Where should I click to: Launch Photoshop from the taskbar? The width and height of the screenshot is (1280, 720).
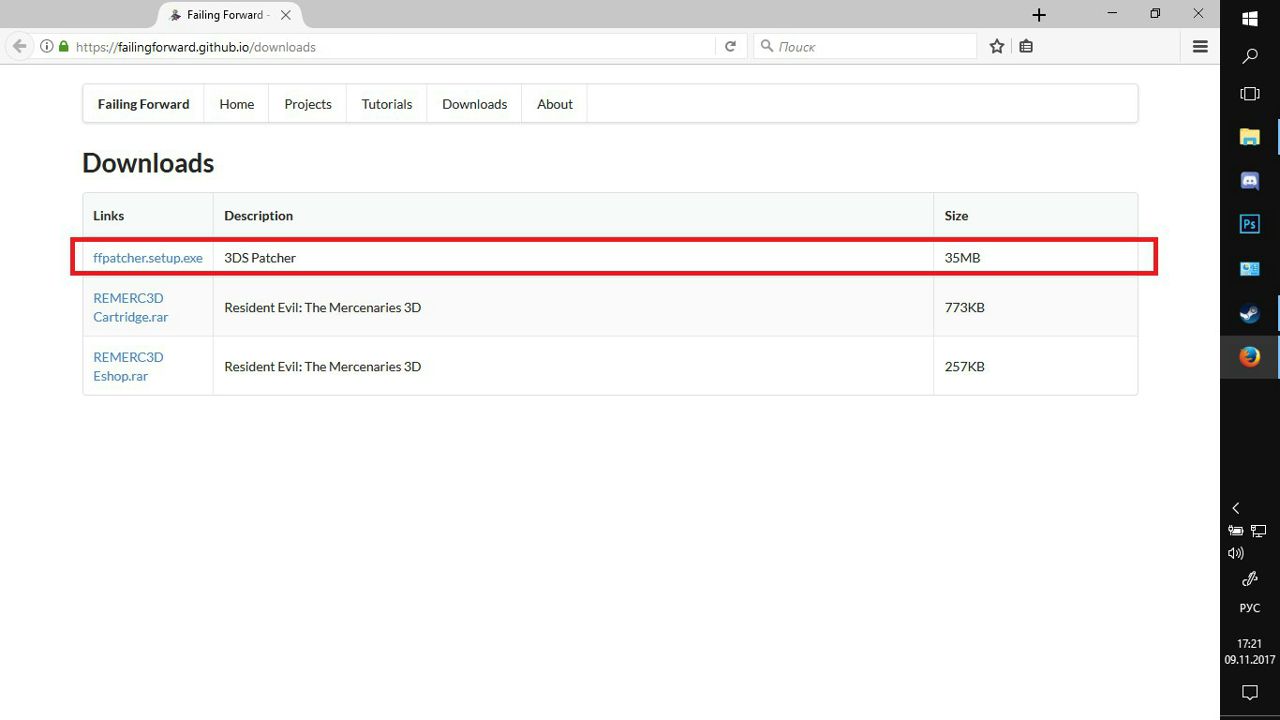pyautogui.click(x=1249, y=224)
